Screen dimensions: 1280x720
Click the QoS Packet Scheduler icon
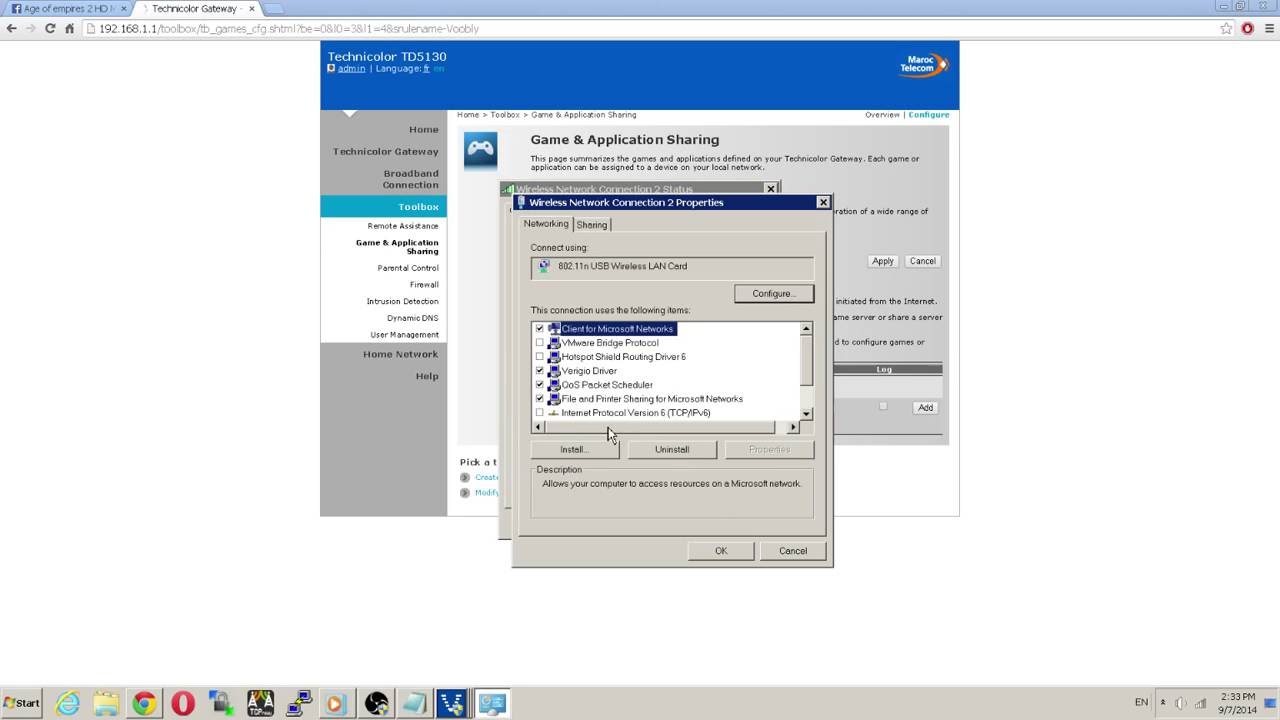554,385
